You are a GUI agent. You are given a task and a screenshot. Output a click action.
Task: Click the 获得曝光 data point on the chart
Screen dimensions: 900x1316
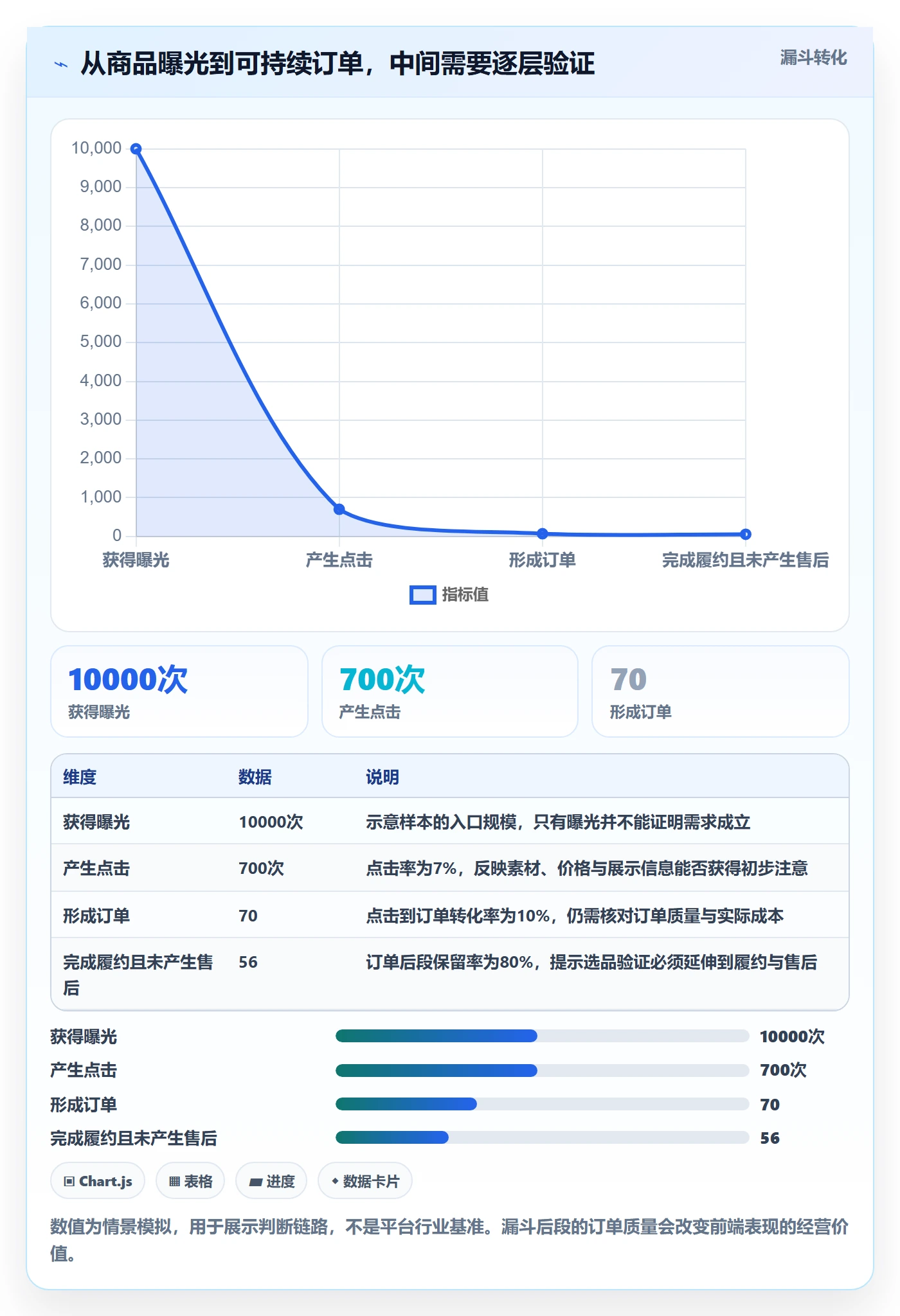click(136, 149)
